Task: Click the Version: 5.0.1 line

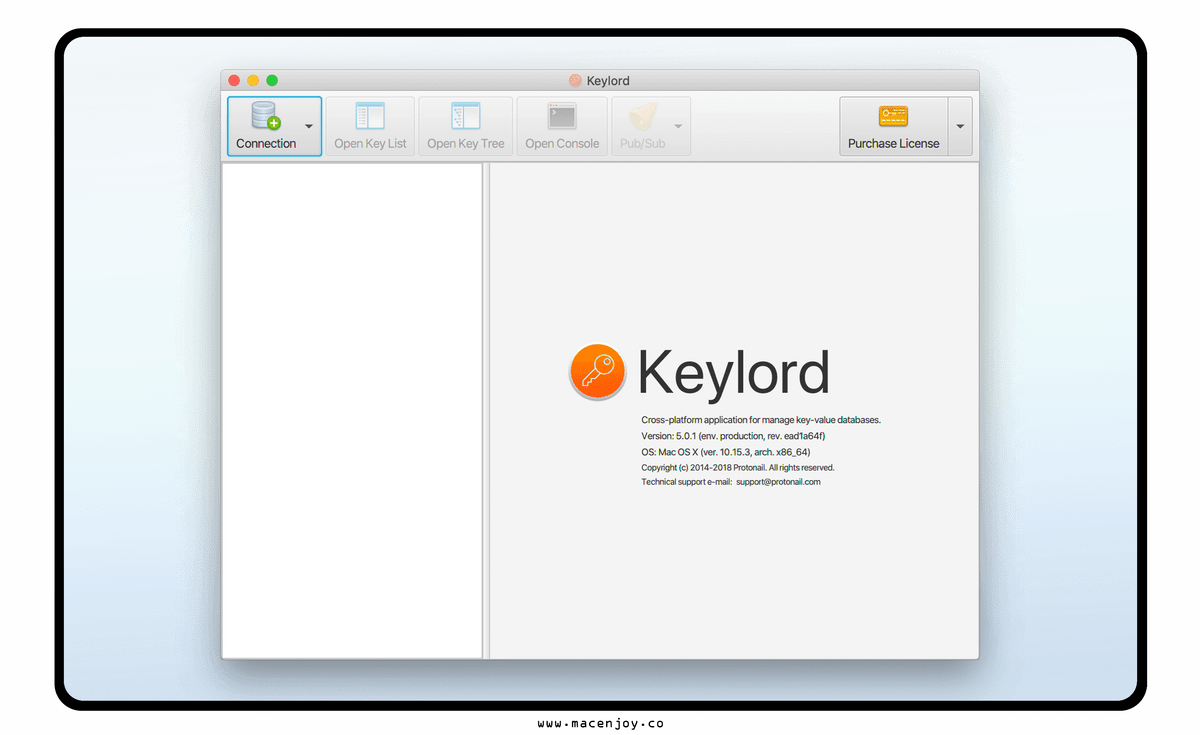Action: point(733,436)
